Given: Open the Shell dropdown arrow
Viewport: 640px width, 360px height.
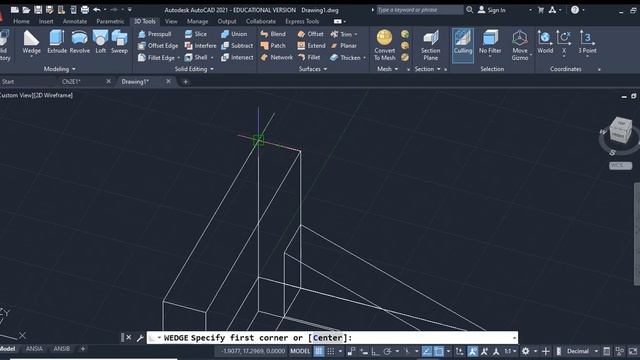Looking at the screenshot, I should pyautogui.click(x=212, y=58).
